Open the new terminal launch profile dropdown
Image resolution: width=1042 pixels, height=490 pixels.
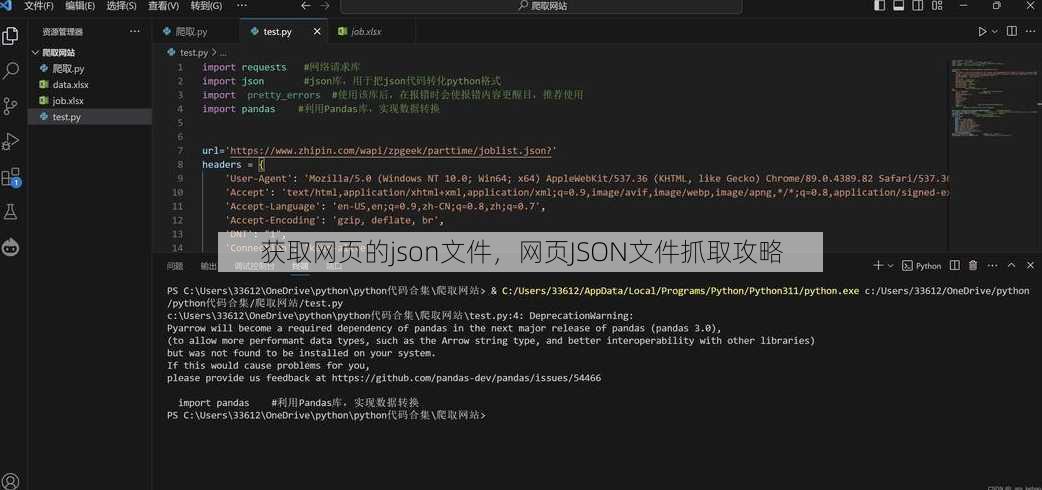(x=890, y=265)
